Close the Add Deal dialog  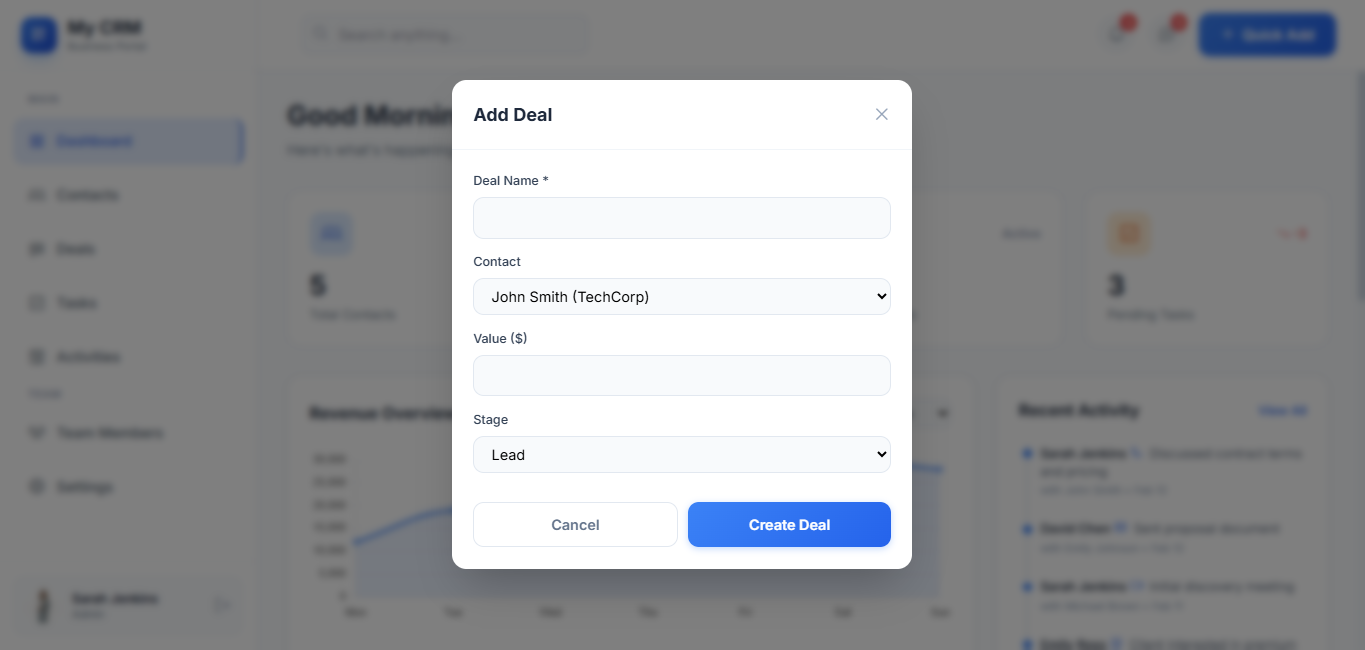[x=881, y=114]
